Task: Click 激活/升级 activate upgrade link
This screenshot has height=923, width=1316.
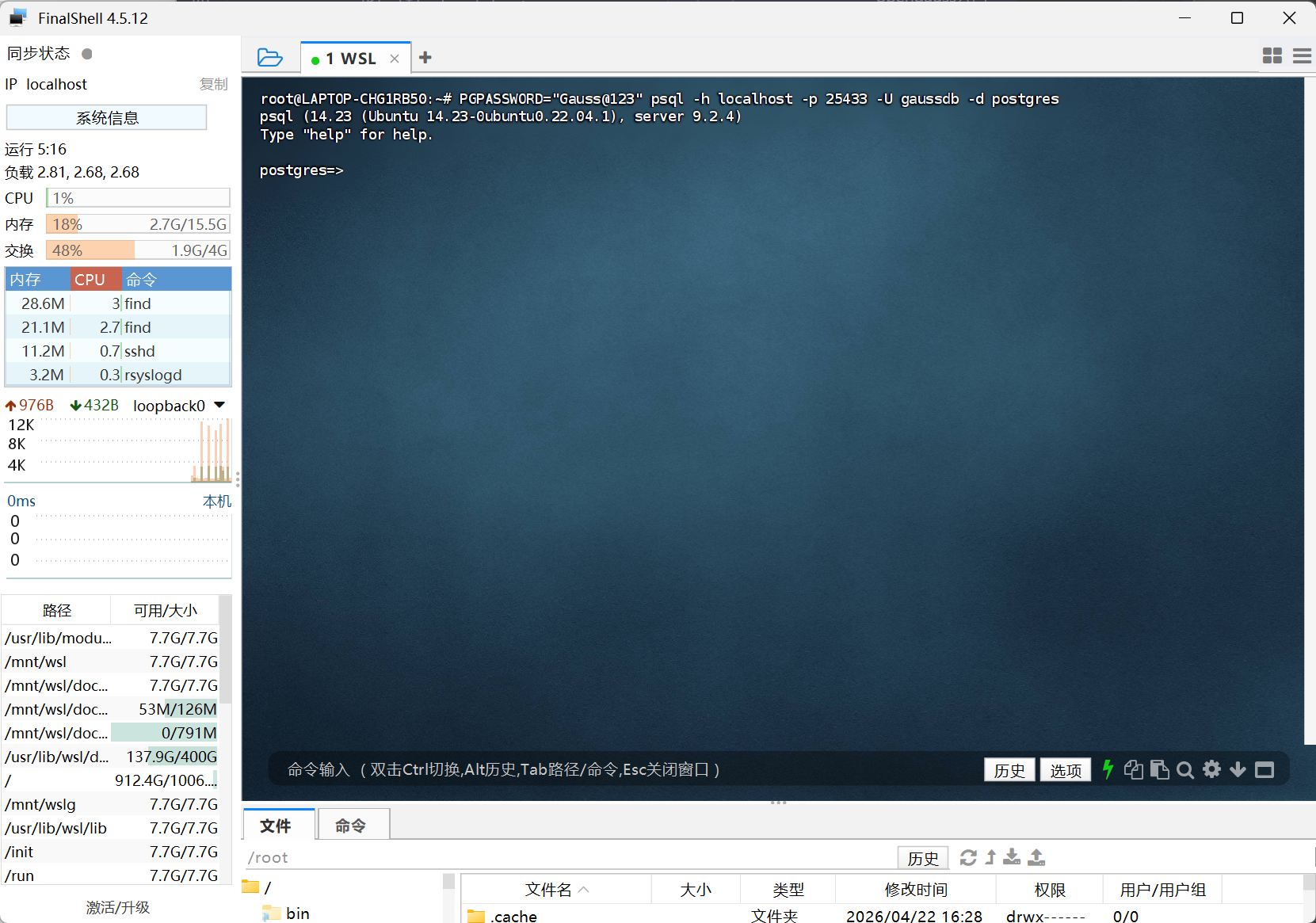Action: tap(118, 907)
